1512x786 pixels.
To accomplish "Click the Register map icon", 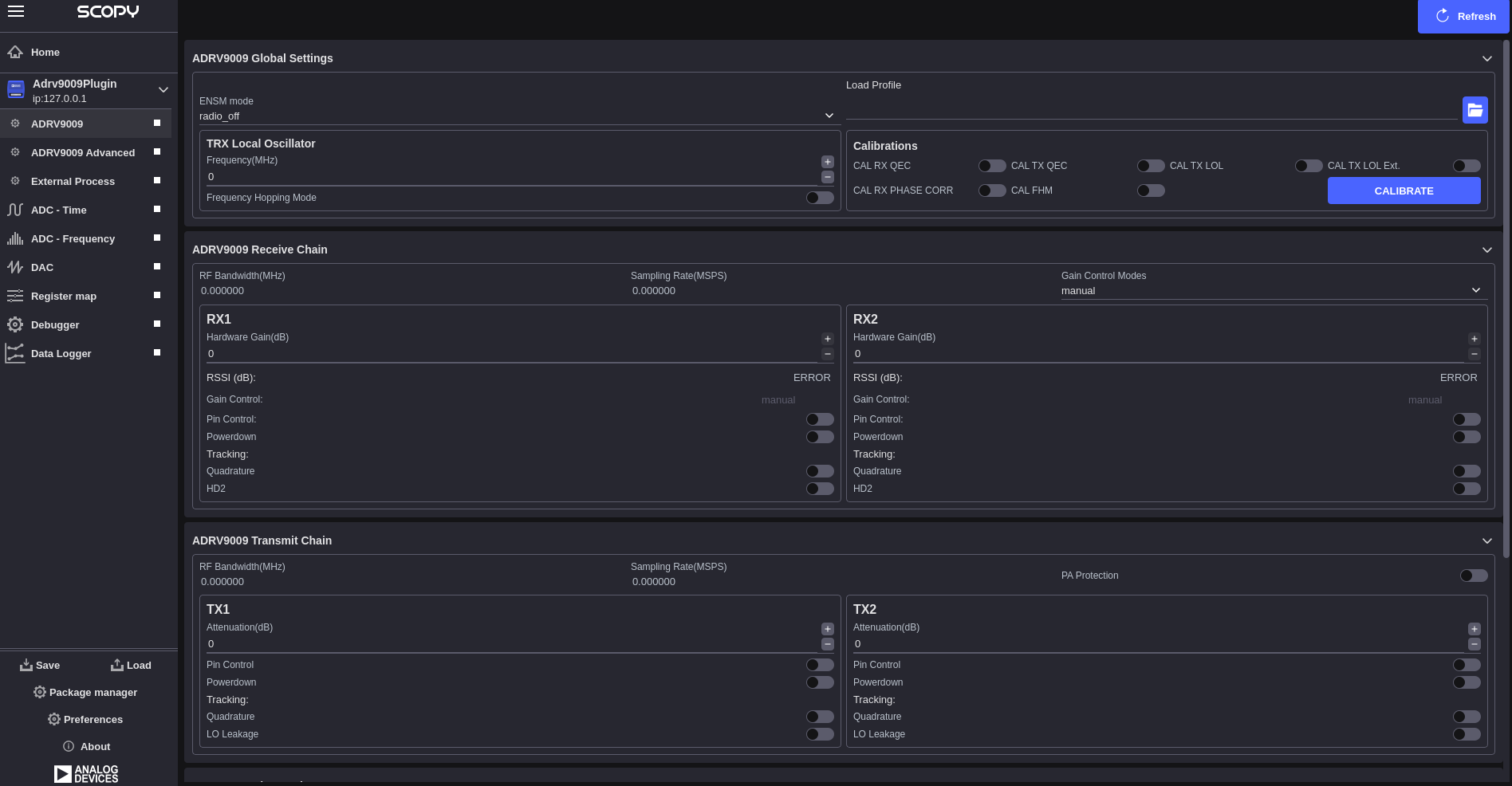I will [14, 296].
